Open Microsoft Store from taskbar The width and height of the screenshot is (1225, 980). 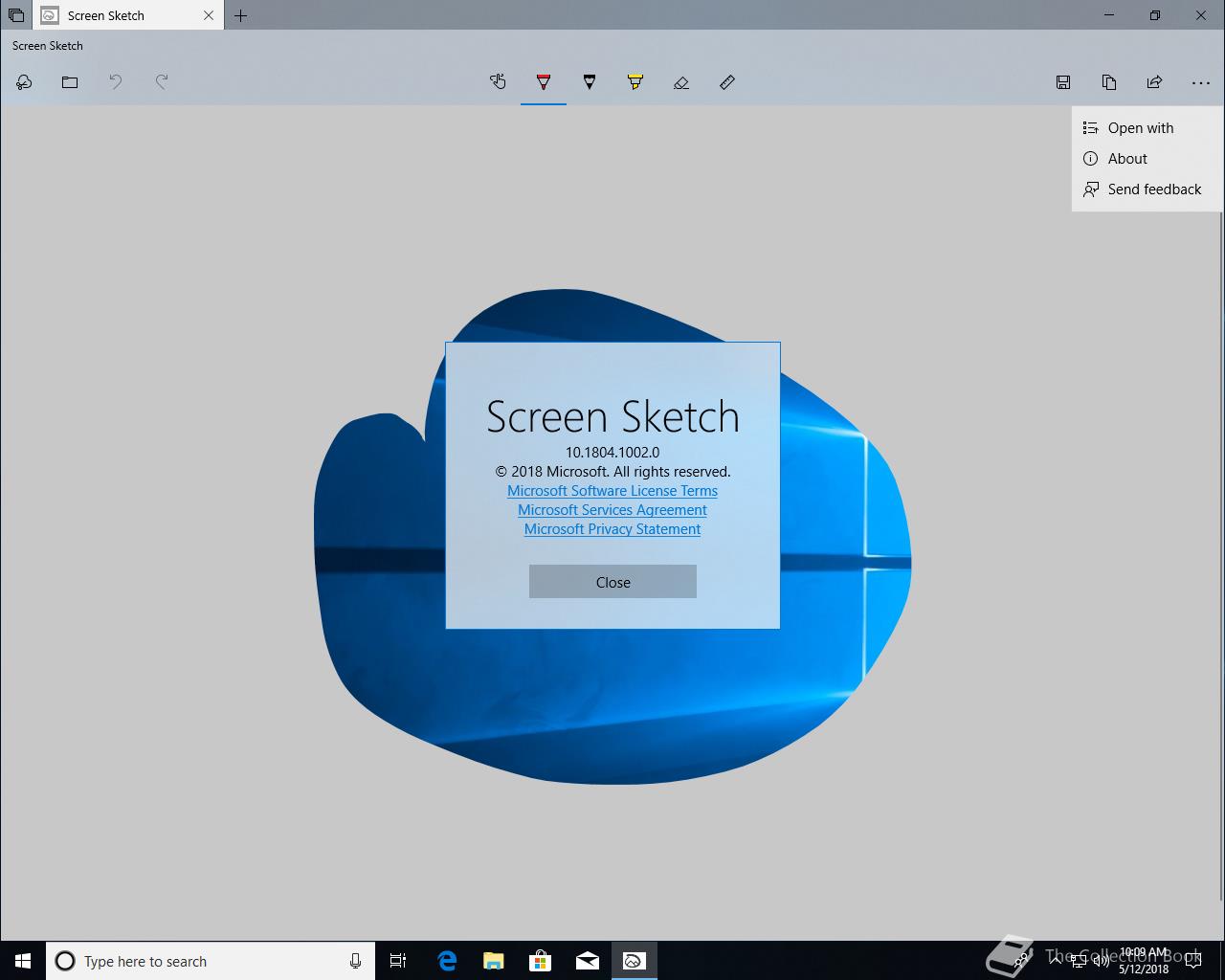(x=540, y=961)
